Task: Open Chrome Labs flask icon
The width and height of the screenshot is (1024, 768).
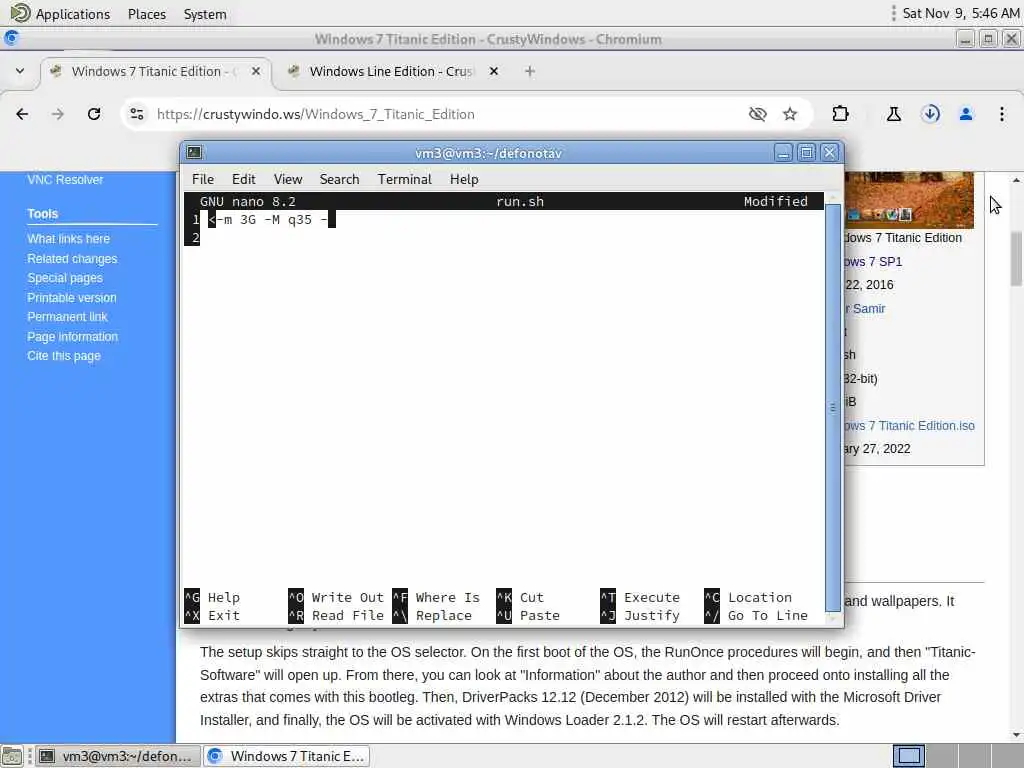Action: pyautogui.click(x=893, y=114)
